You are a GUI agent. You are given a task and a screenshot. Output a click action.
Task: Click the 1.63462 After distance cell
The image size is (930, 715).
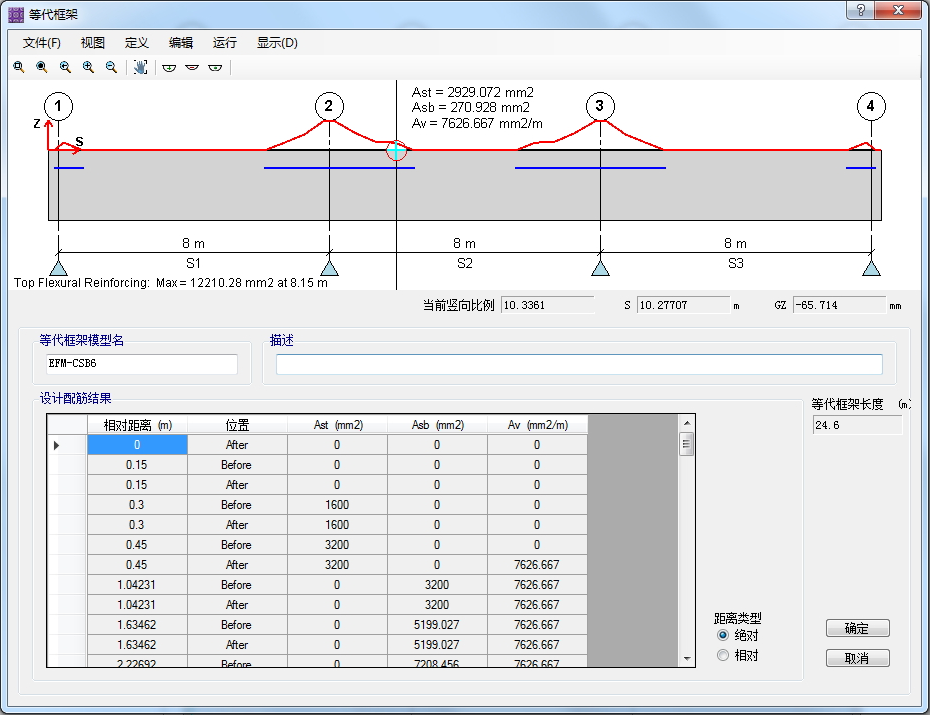[x=138, y=645]
